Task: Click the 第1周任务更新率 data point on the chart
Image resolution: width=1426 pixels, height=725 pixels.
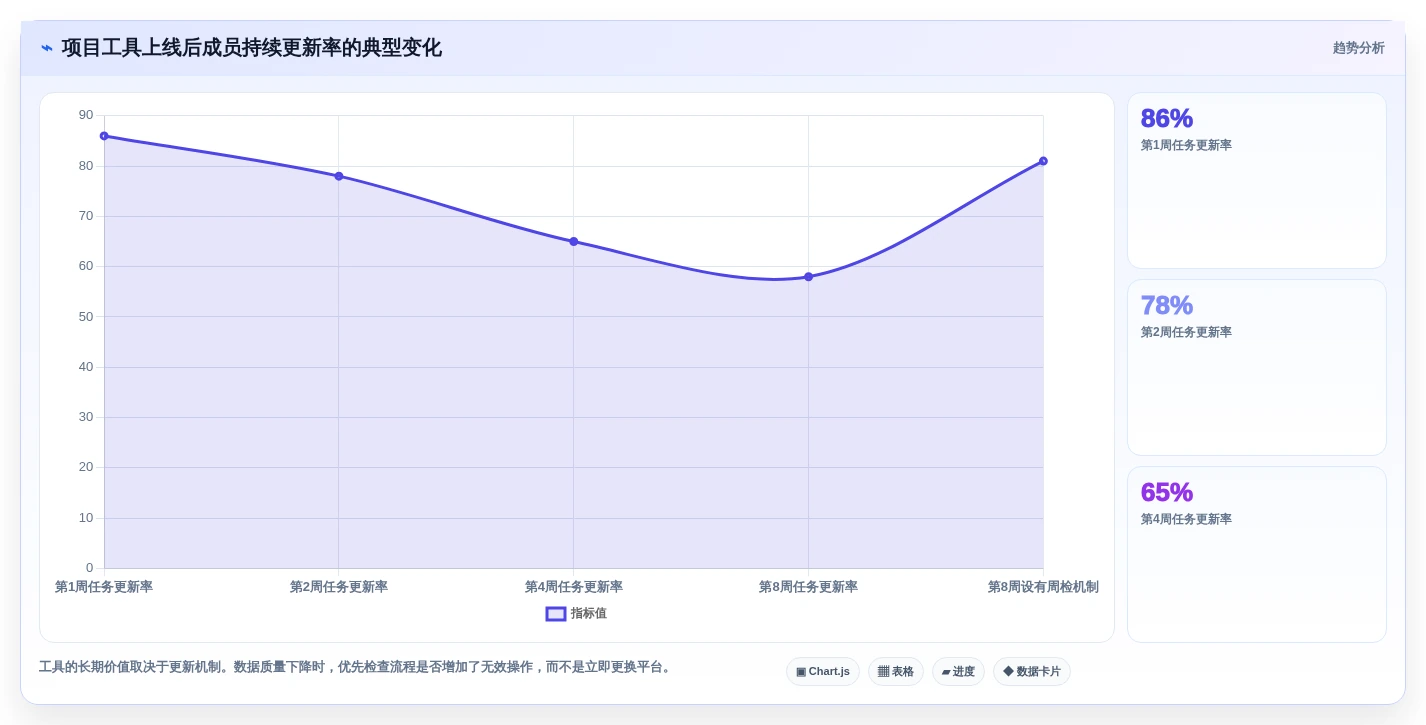Action: click(x=104, y=136)
